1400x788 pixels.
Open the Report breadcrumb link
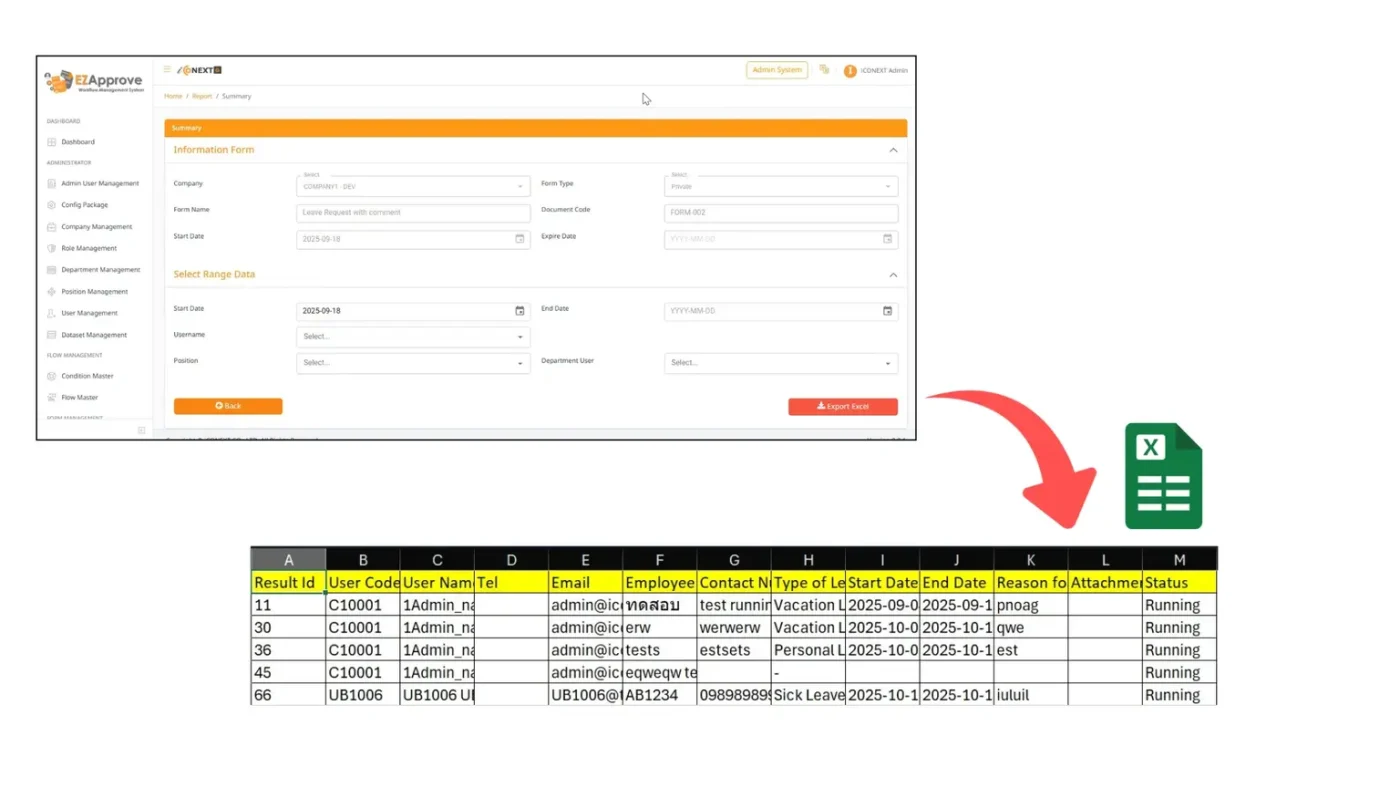(202, 96)
